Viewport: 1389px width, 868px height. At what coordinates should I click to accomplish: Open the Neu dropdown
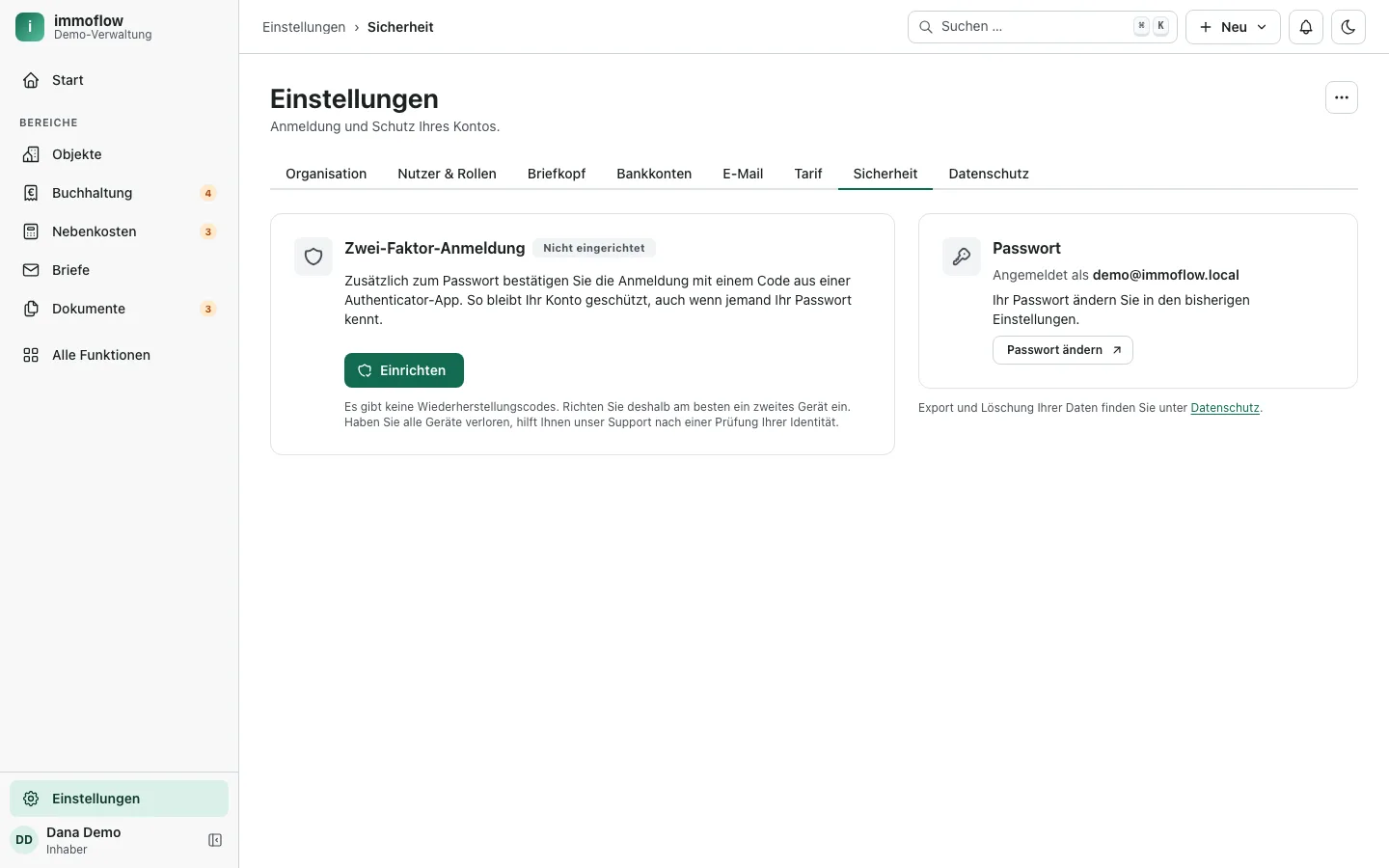pyautogui.click(x=1233, y=27)
